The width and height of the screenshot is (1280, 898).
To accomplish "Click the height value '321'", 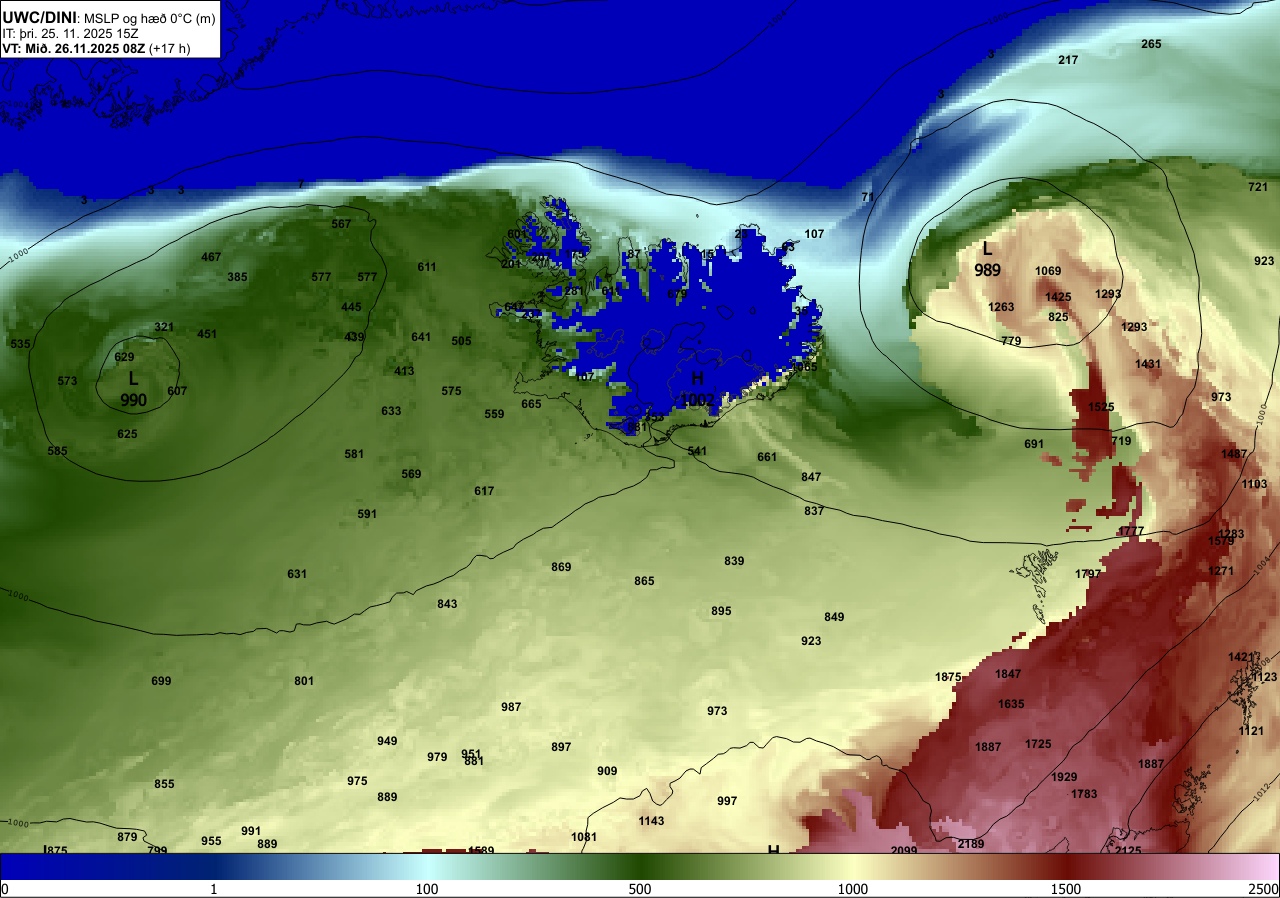I will tap(164, 327).
